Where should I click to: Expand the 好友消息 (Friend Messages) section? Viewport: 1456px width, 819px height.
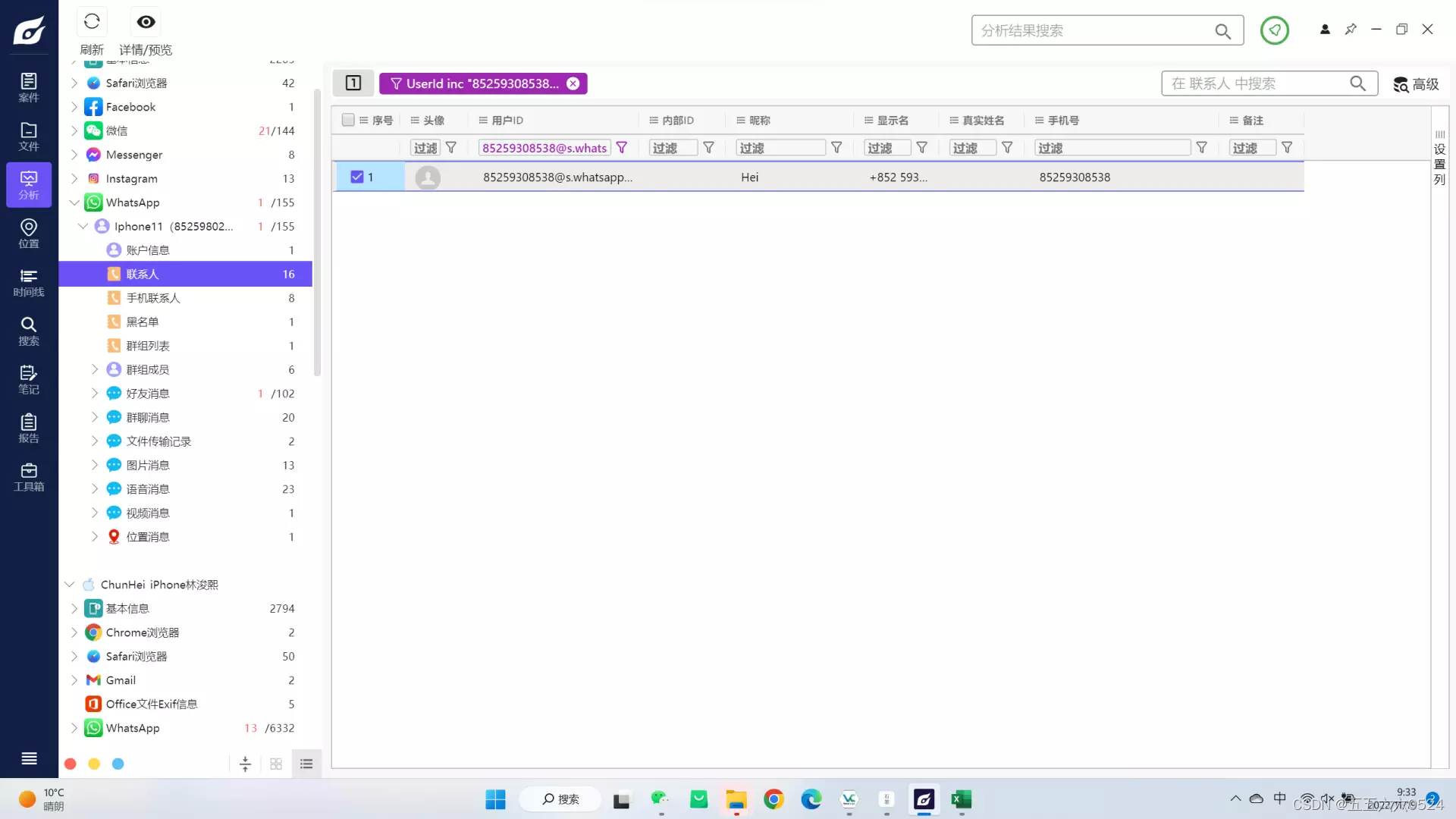pyautogui.click(x=94, y=393)
